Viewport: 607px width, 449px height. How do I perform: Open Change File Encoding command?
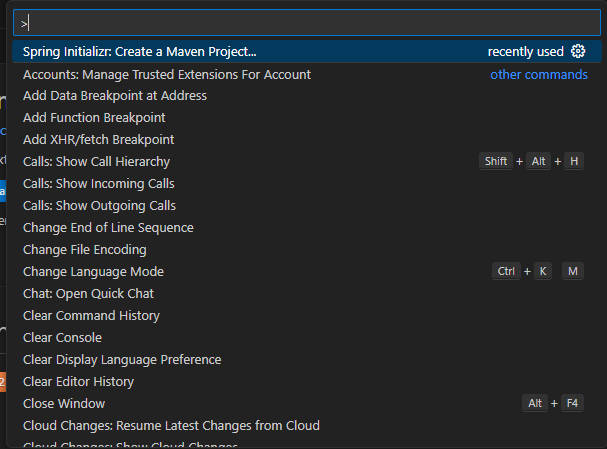point(307,250)
